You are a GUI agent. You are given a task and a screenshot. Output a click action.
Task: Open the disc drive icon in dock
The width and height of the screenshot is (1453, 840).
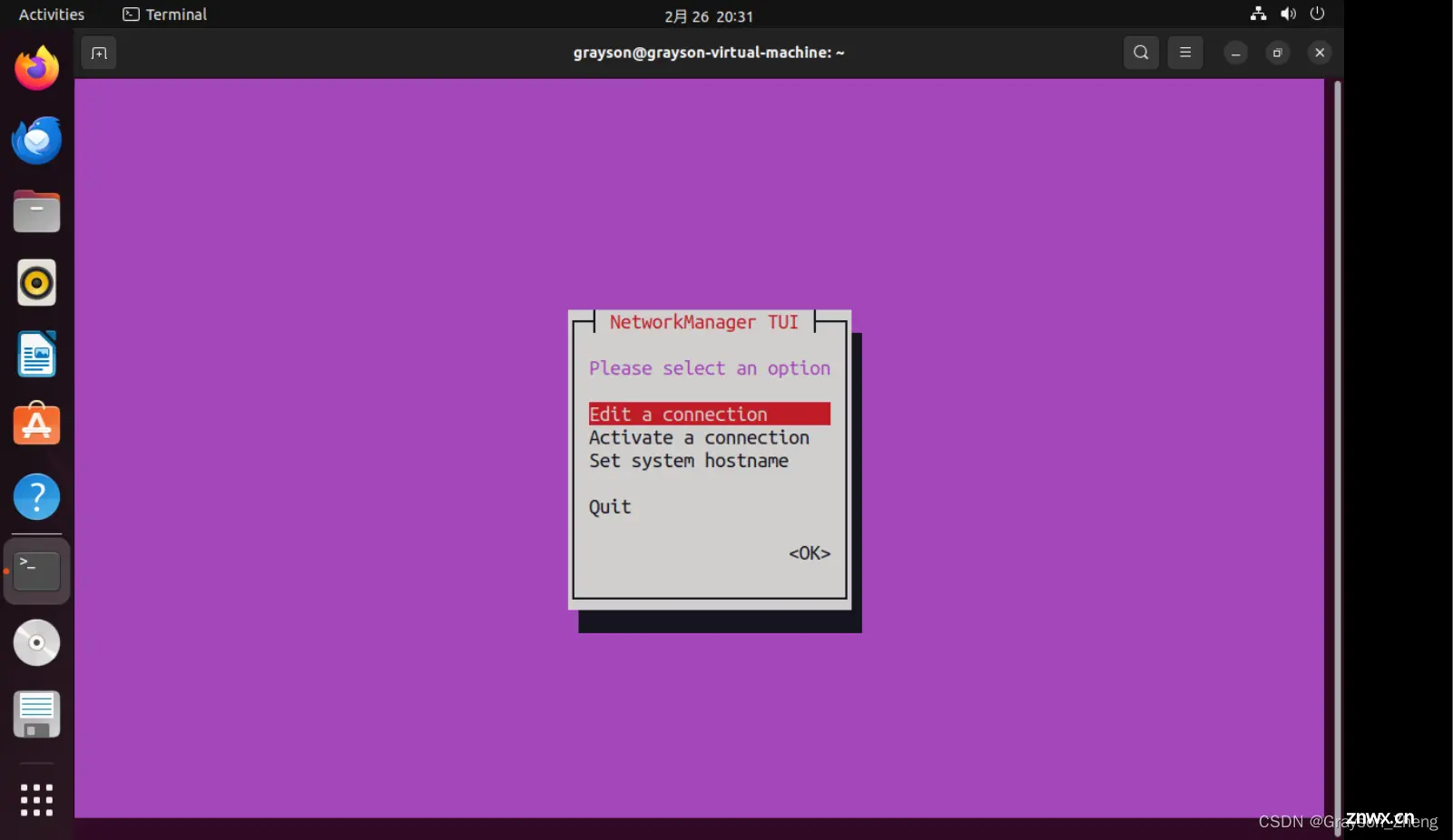point(36,642)
